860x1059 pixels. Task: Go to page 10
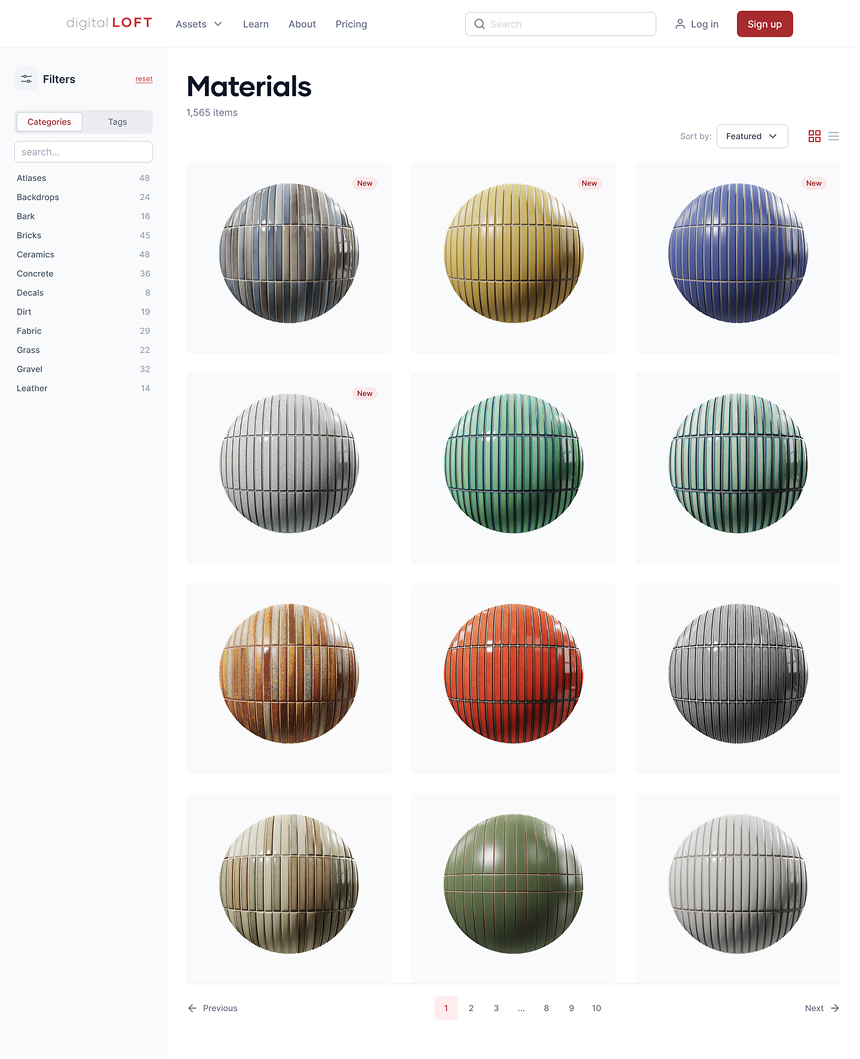pos(597,1008)
